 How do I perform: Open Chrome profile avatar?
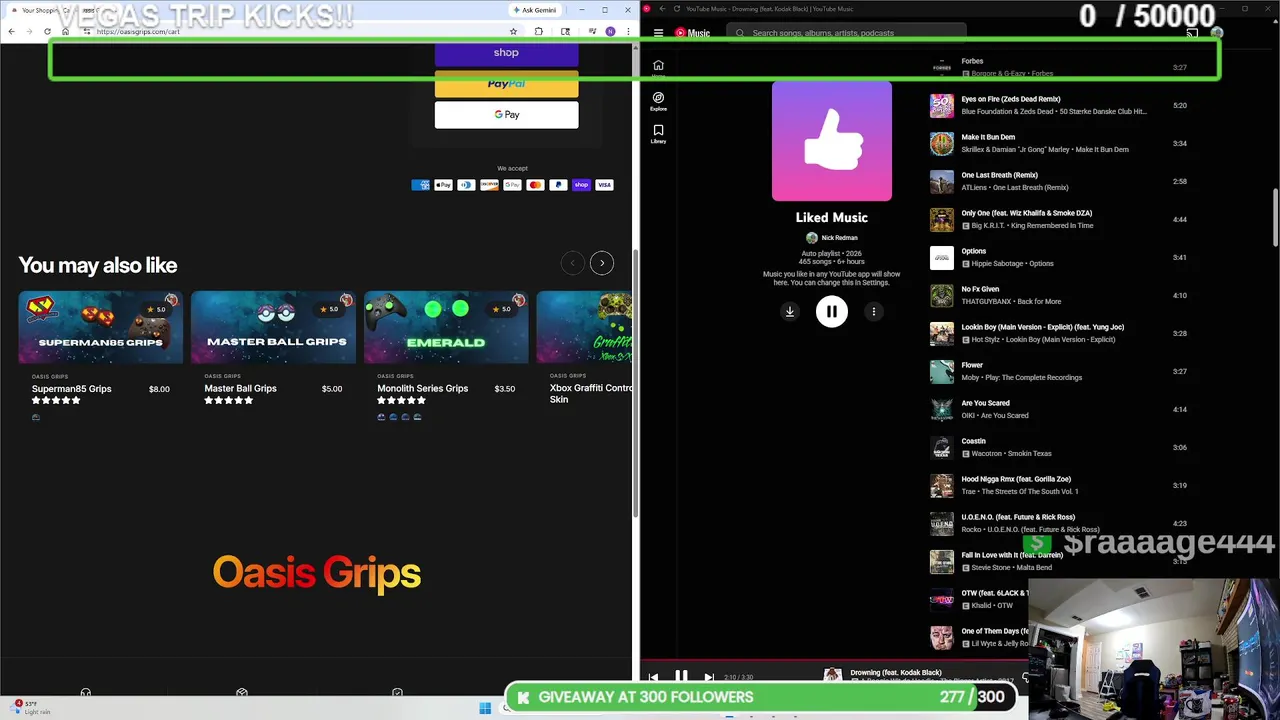click(610, 32)
